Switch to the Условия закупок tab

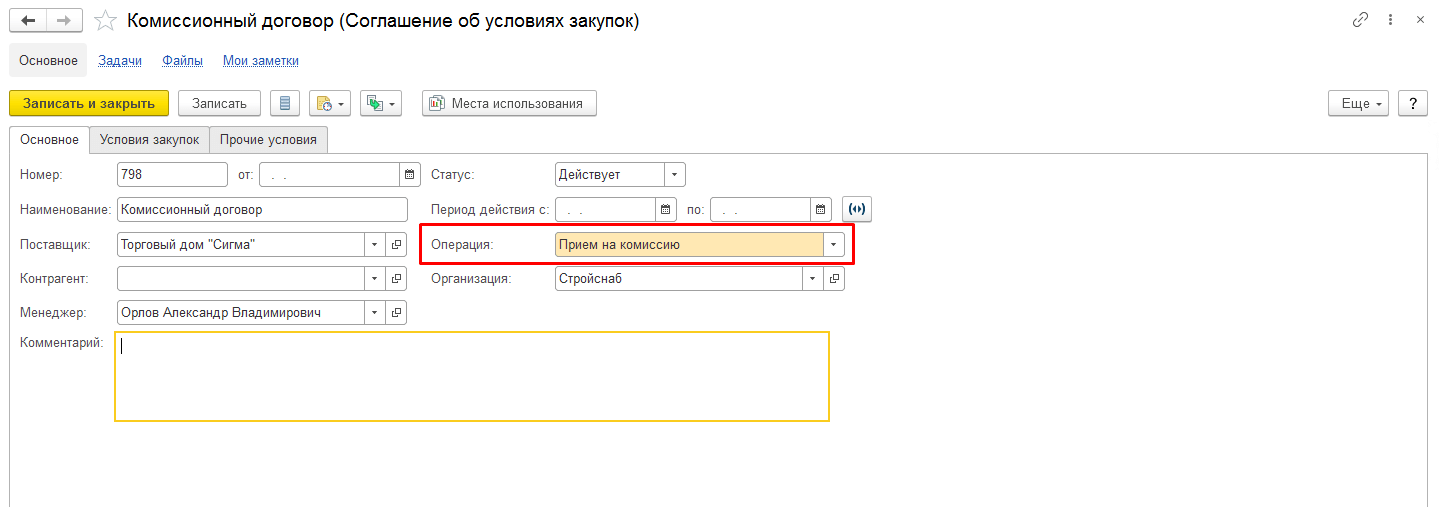(149, 140)
